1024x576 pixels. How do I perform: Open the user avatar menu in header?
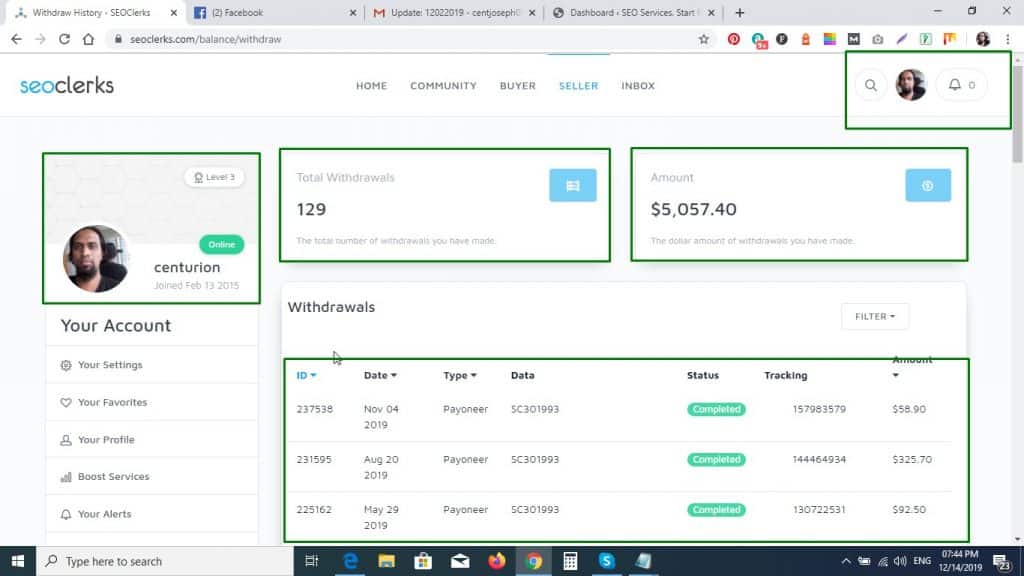point(910,85)
